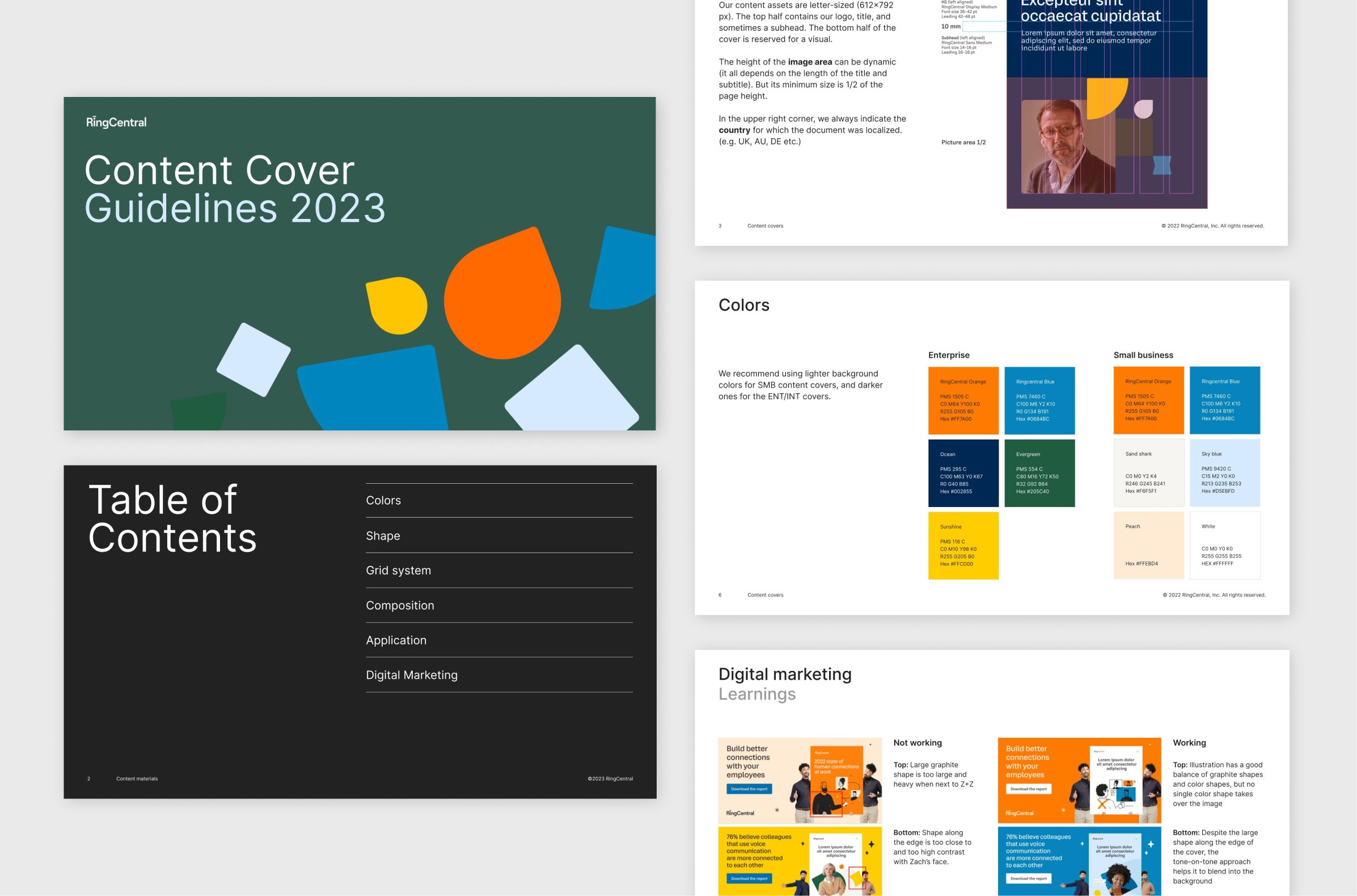Click the Small business RingCentral Orange swatch
Viewport: 1357px width, 896px height.
(1148, 400)
